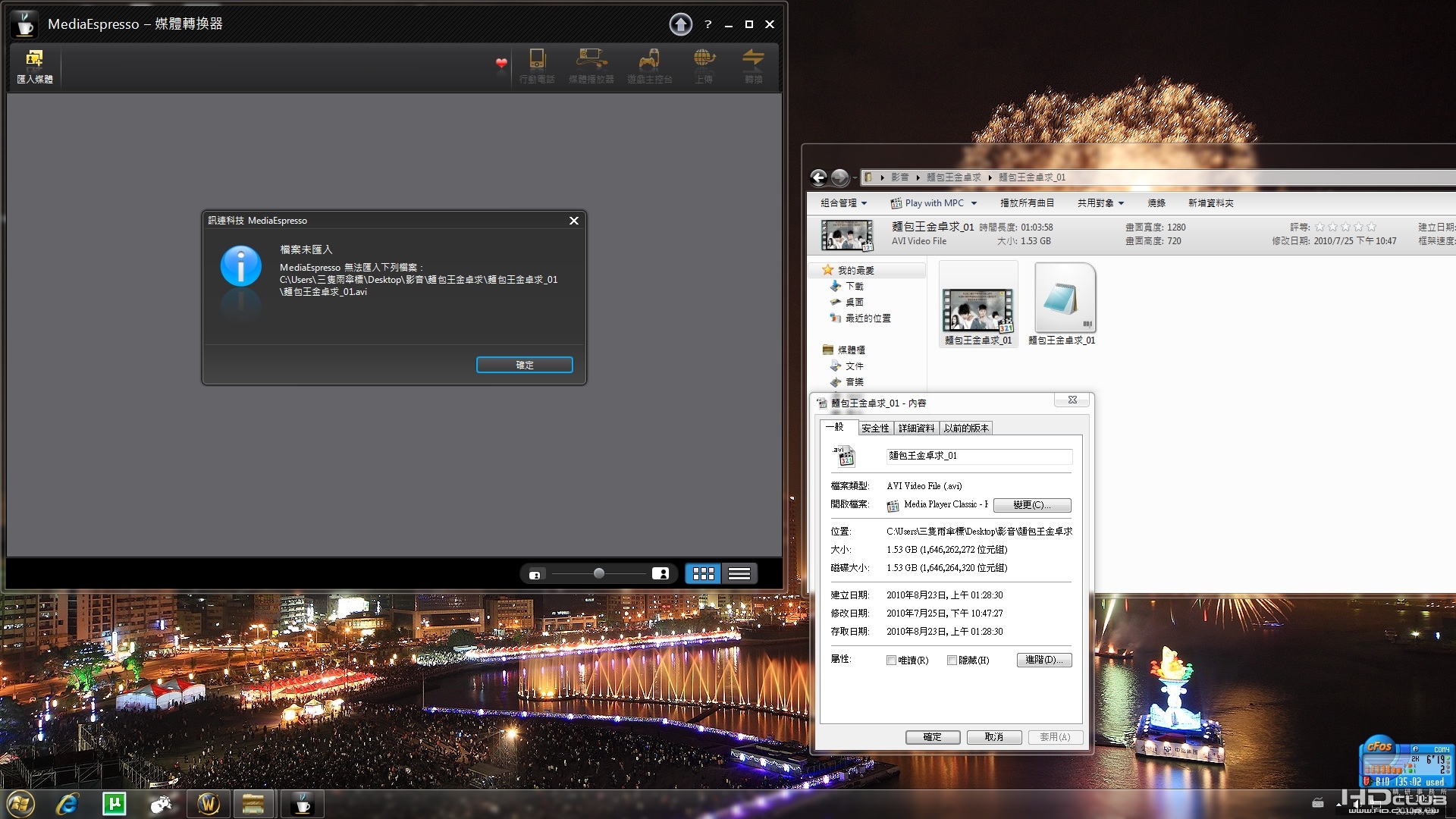Click the 變更(C)... button
Screen dimensions: 1456x819
point(1032,505)
